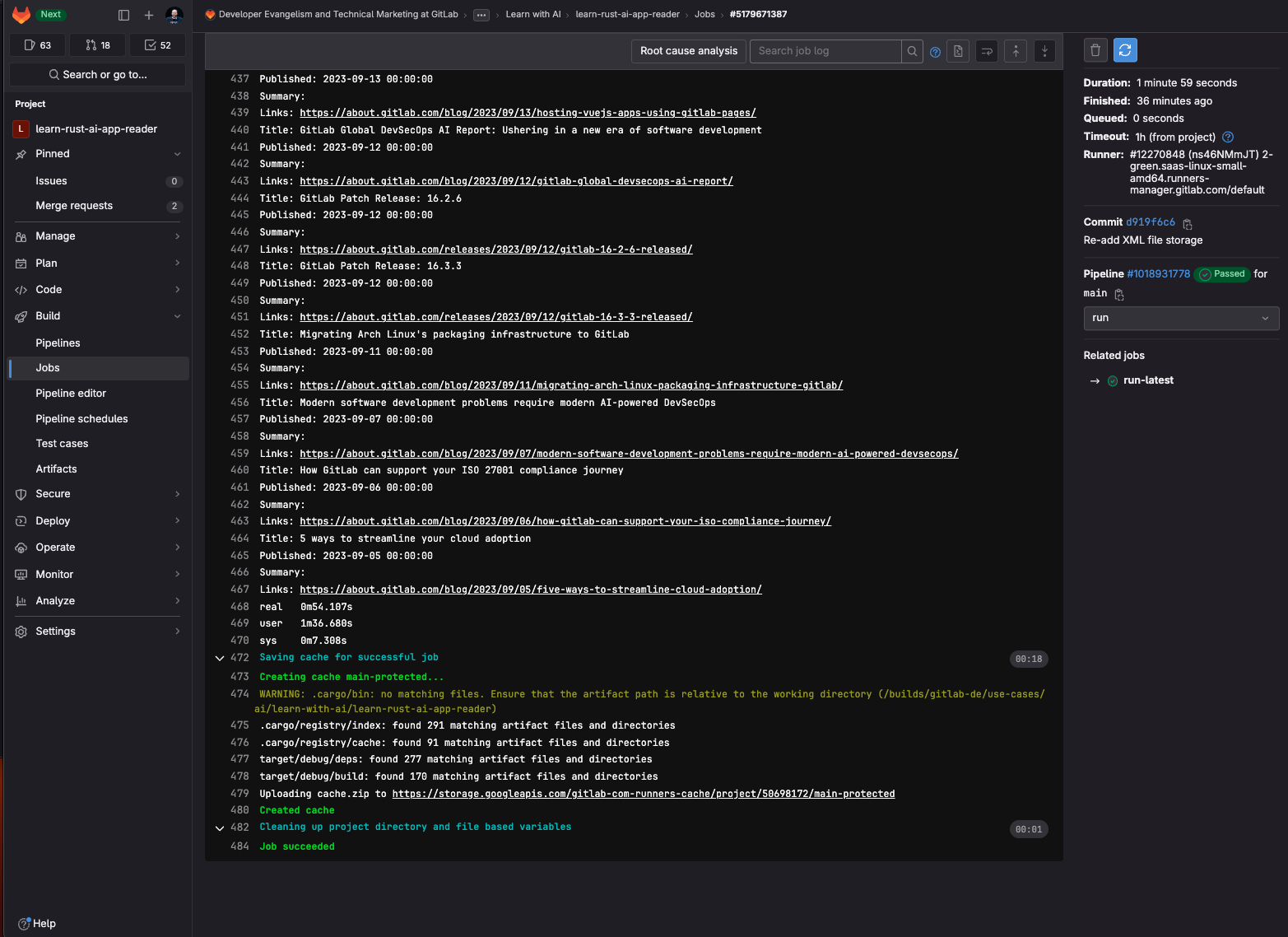This screenshot has height=937, width=1288.
Task: Retry the job with the blue refresh button
Action: pos(1125,49)
